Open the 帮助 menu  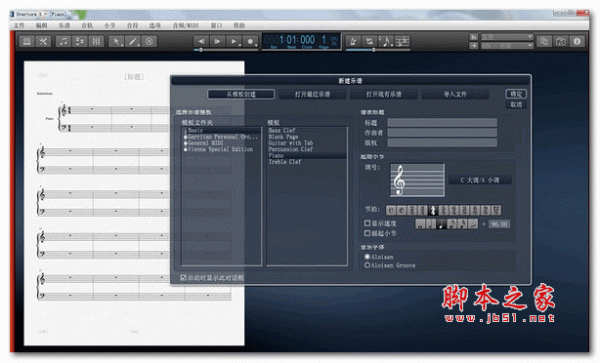pyautogui.click(x=239, y=25)
